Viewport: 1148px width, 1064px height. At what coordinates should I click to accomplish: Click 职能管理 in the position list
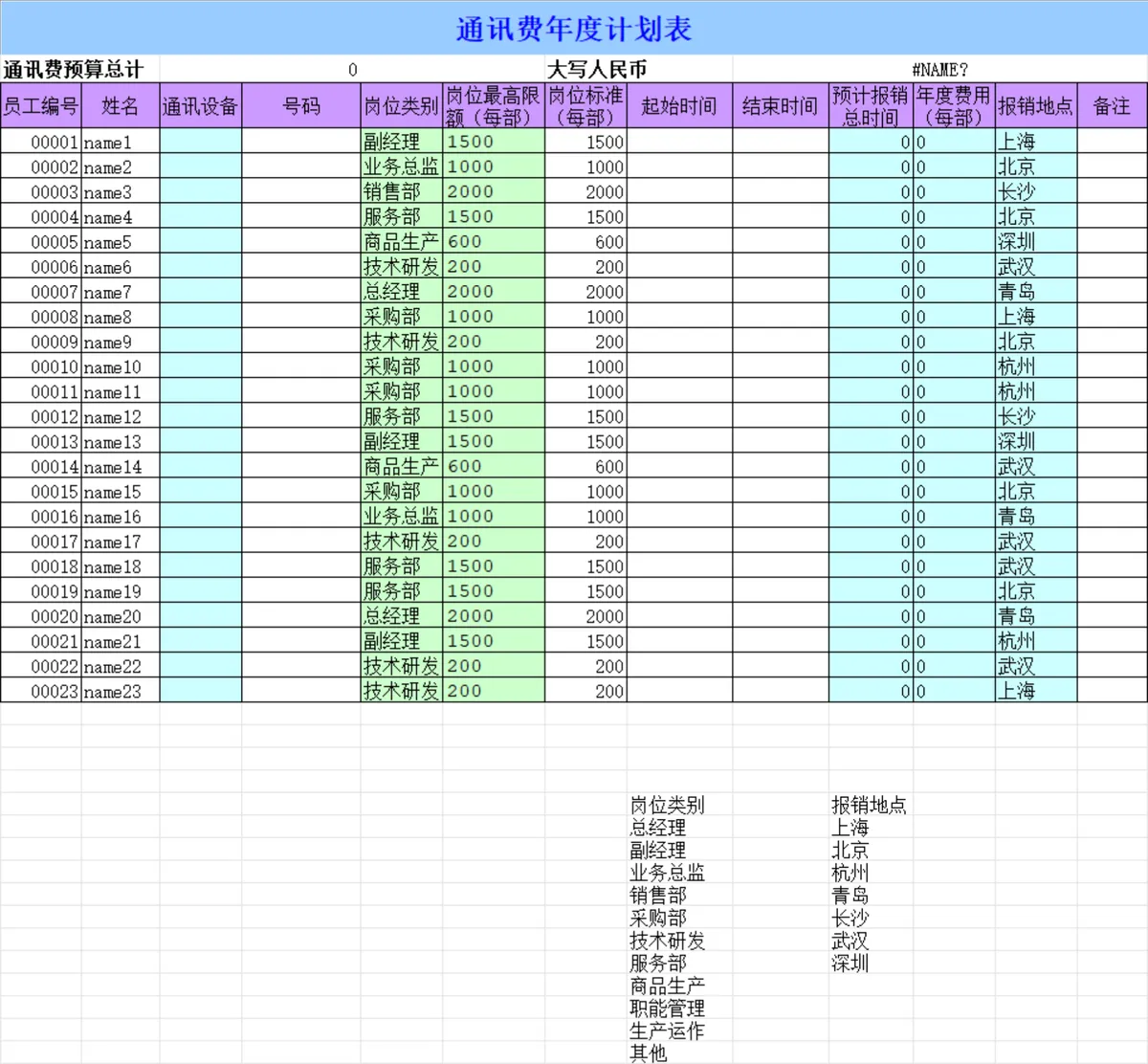tap(667, 1009)
